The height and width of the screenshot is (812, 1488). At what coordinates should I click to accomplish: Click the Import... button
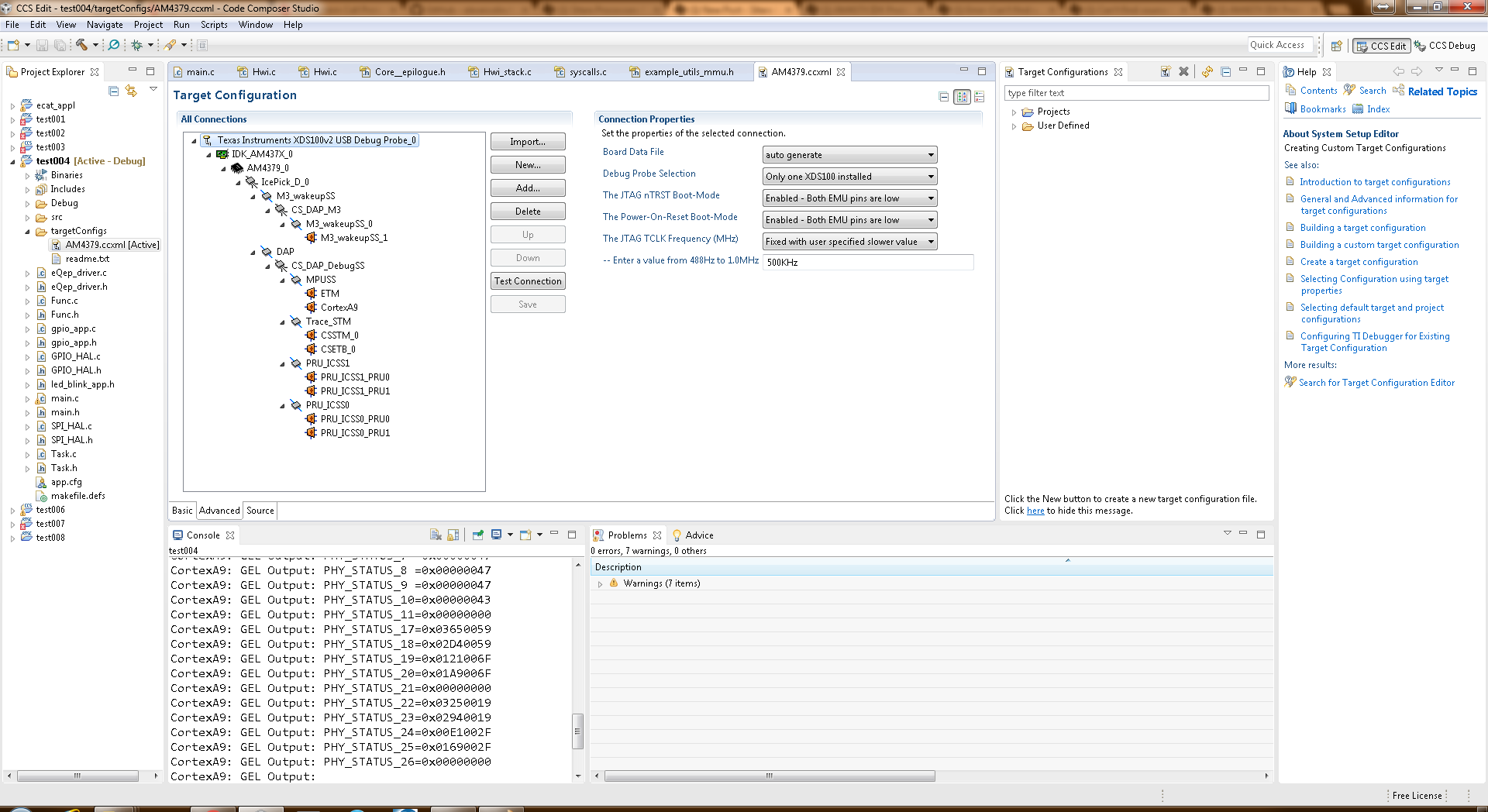coord(528,142)
